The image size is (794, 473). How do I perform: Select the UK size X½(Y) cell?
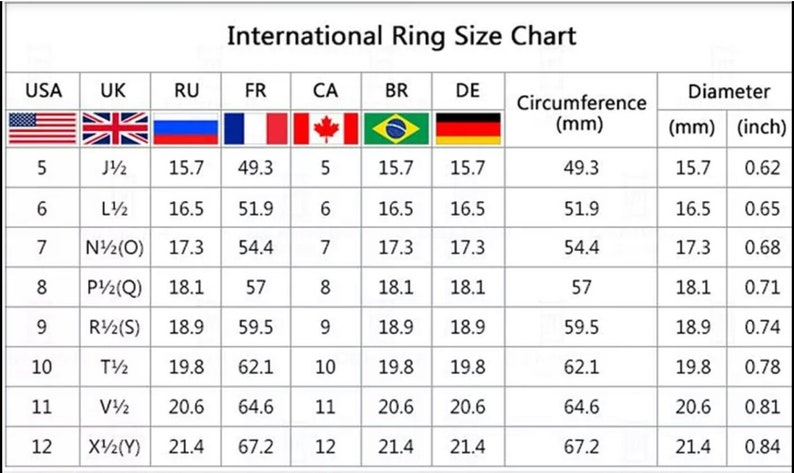(114, 447)
